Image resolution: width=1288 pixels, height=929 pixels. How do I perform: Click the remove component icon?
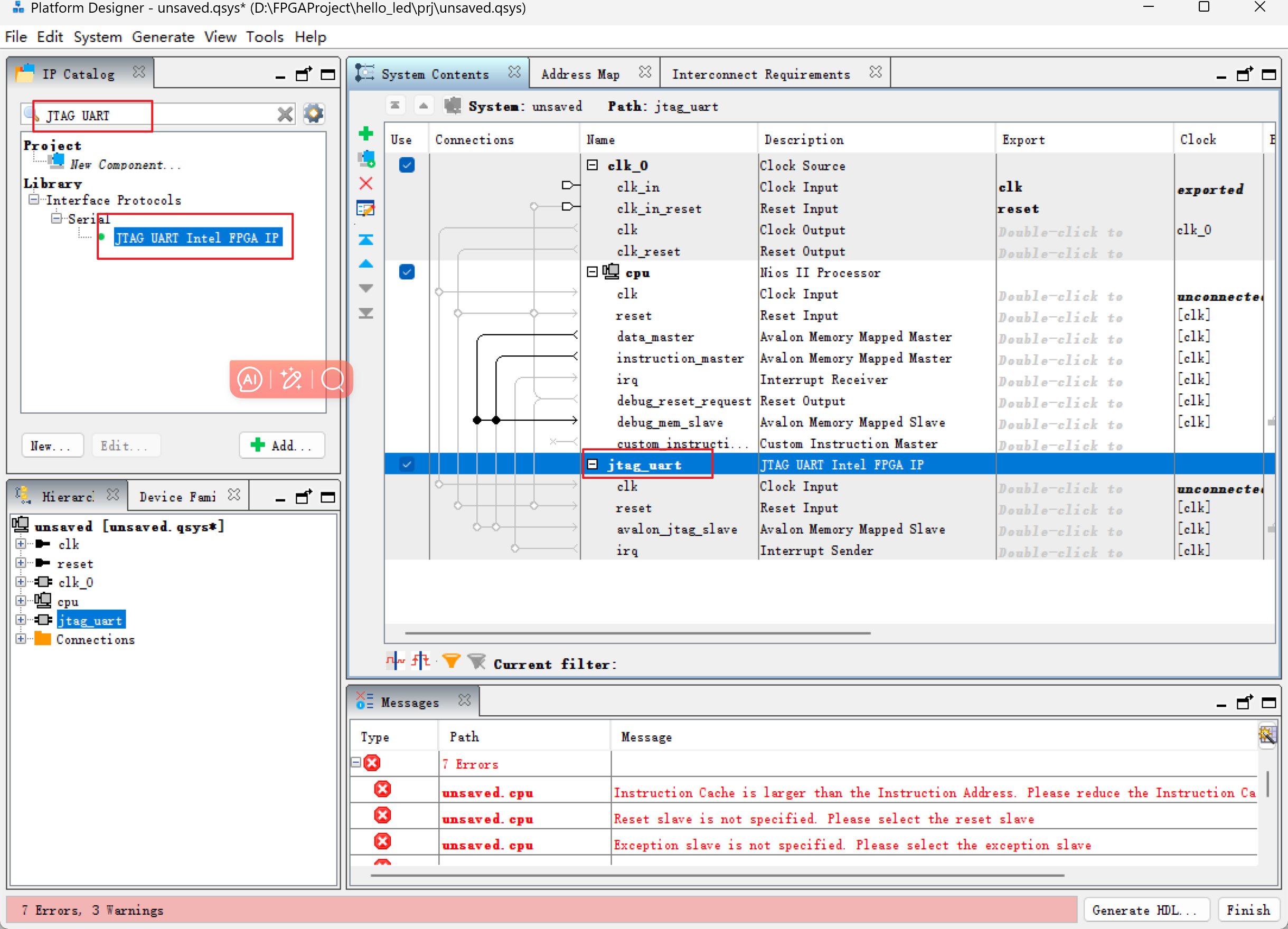point(366,182)
